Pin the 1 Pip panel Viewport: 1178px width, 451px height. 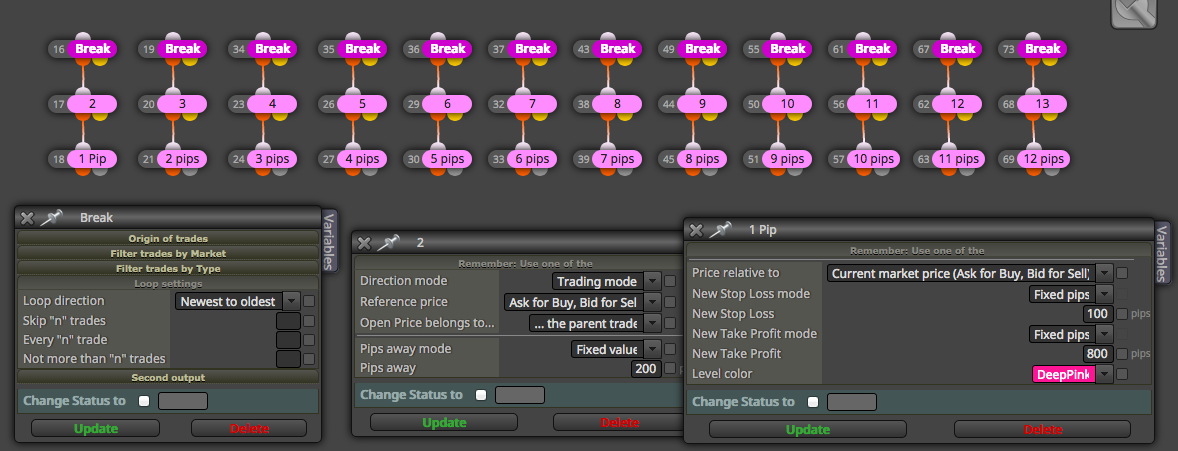pos(720,230)
